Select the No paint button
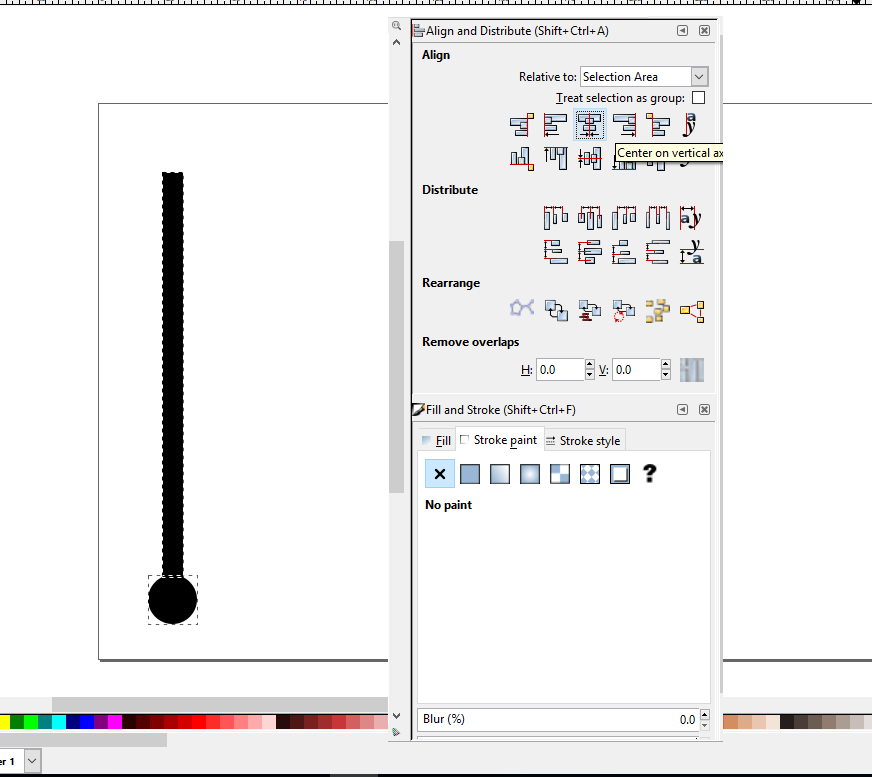This screenshot has width=872, height=777. coord(440,474)
